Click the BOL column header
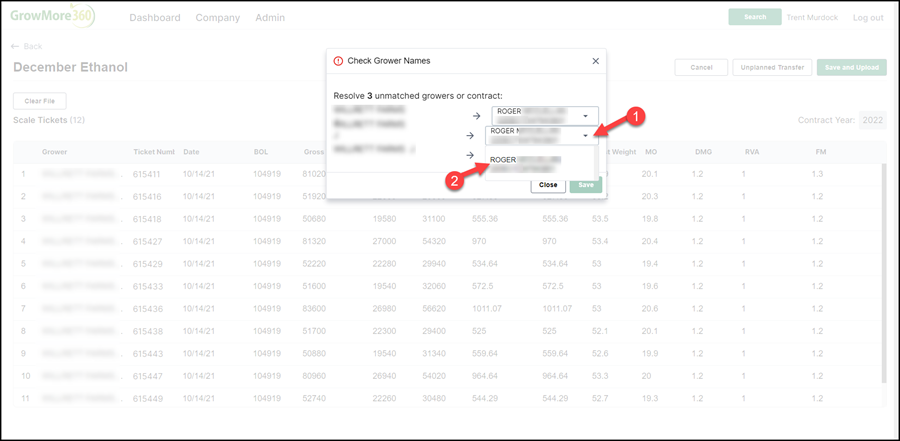This screenshot has width=900, height=441. (261, 152)
